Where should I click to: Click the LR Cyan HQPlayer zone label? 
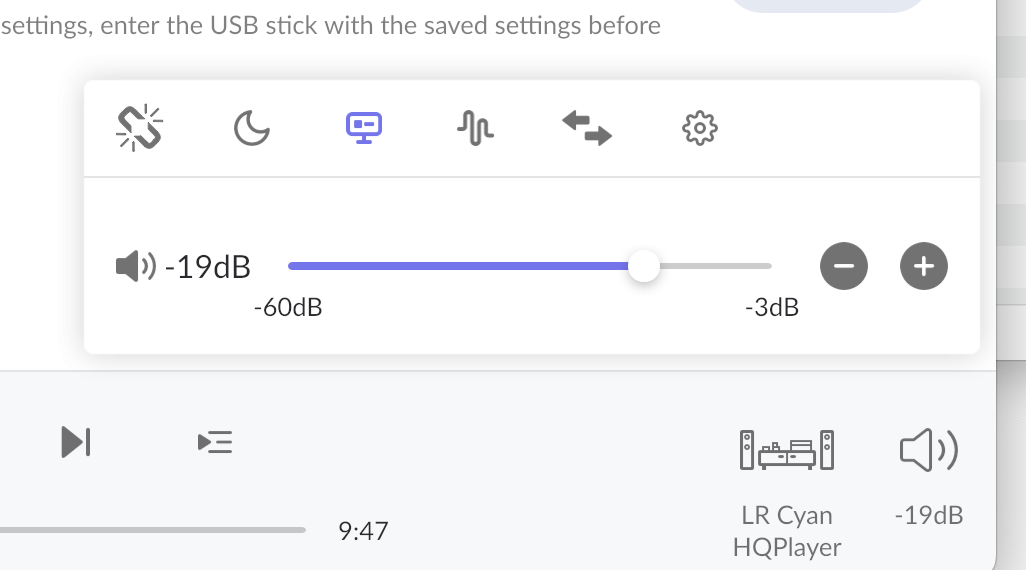(787, 531)
